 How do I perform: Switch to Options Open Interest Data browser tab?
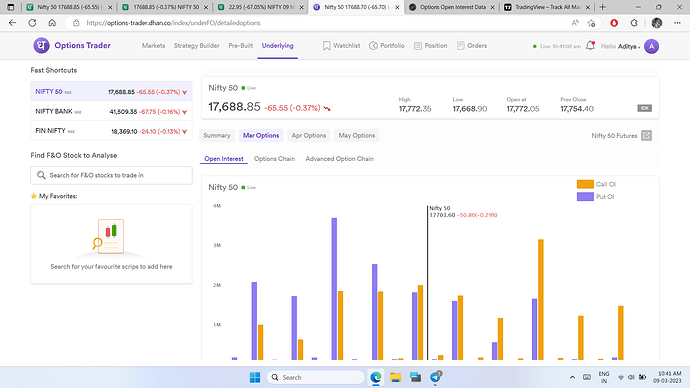tap(452, 7)
